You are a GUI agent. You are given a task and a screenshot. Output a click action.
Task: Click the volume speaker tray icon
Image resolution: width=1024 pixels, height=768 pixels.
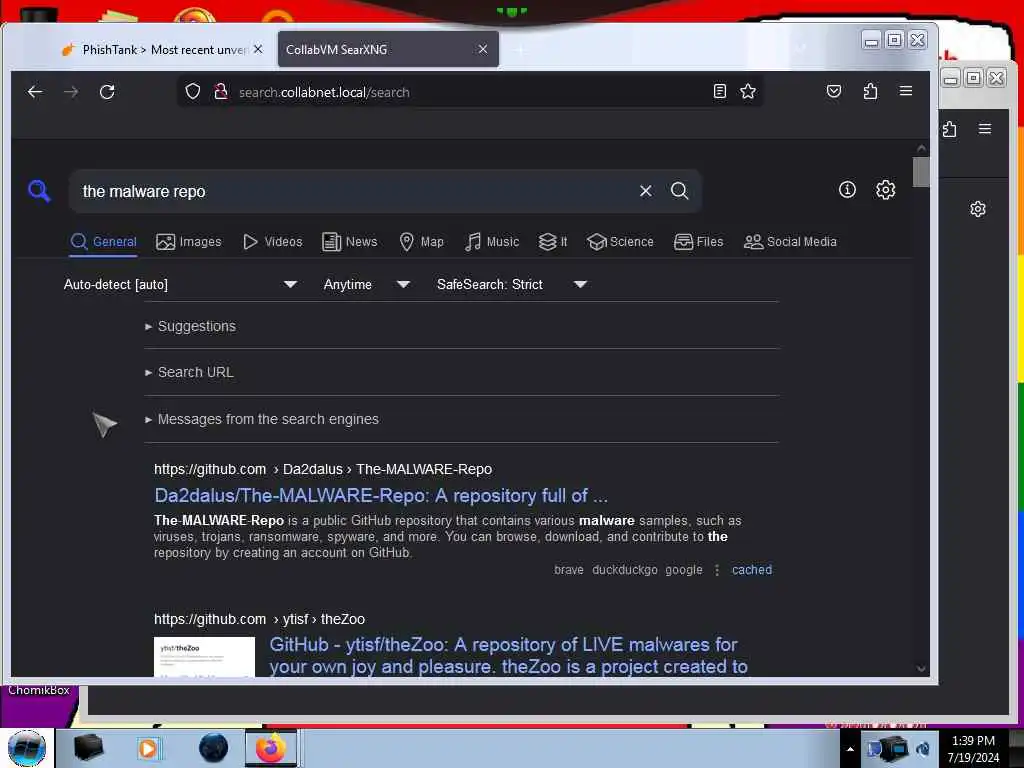tap(923, 749)
